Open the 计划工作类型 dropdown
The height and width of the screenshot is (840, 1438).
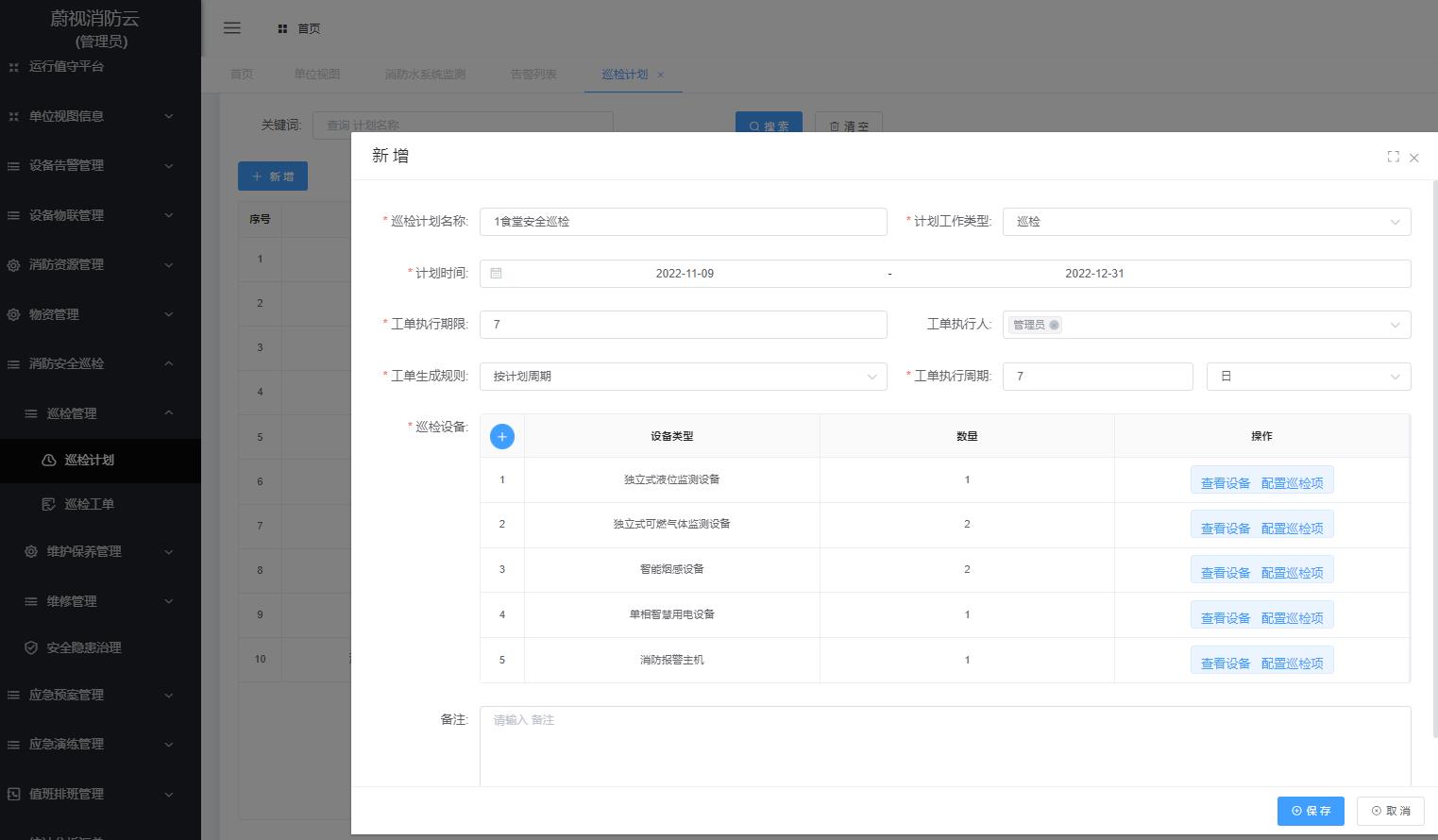click(x=1207, y=222)
